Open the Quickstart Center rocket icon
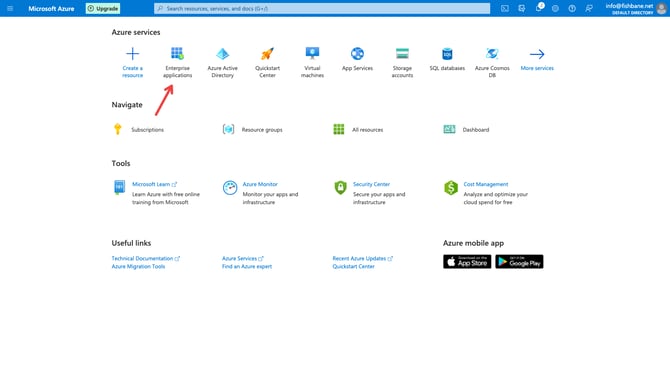 pos(267,54)
